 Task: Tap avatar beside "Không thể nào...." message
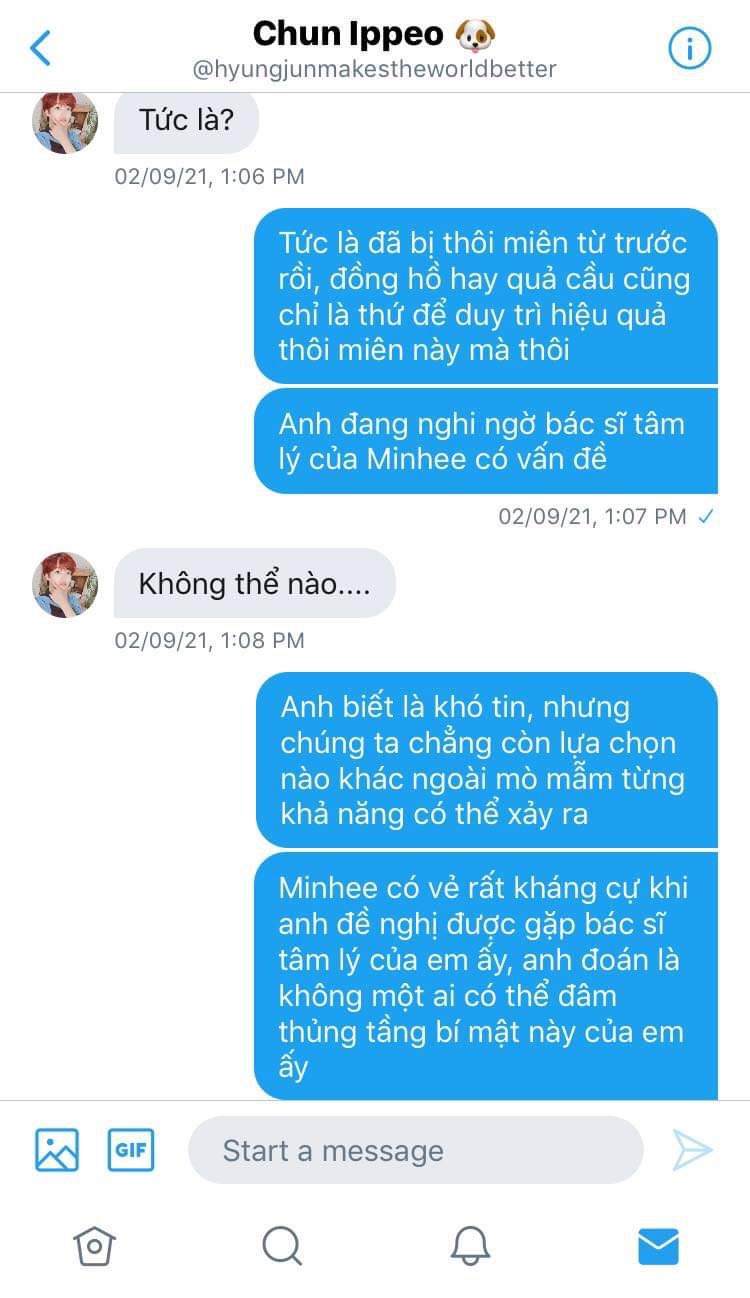(x=65, y=584)
